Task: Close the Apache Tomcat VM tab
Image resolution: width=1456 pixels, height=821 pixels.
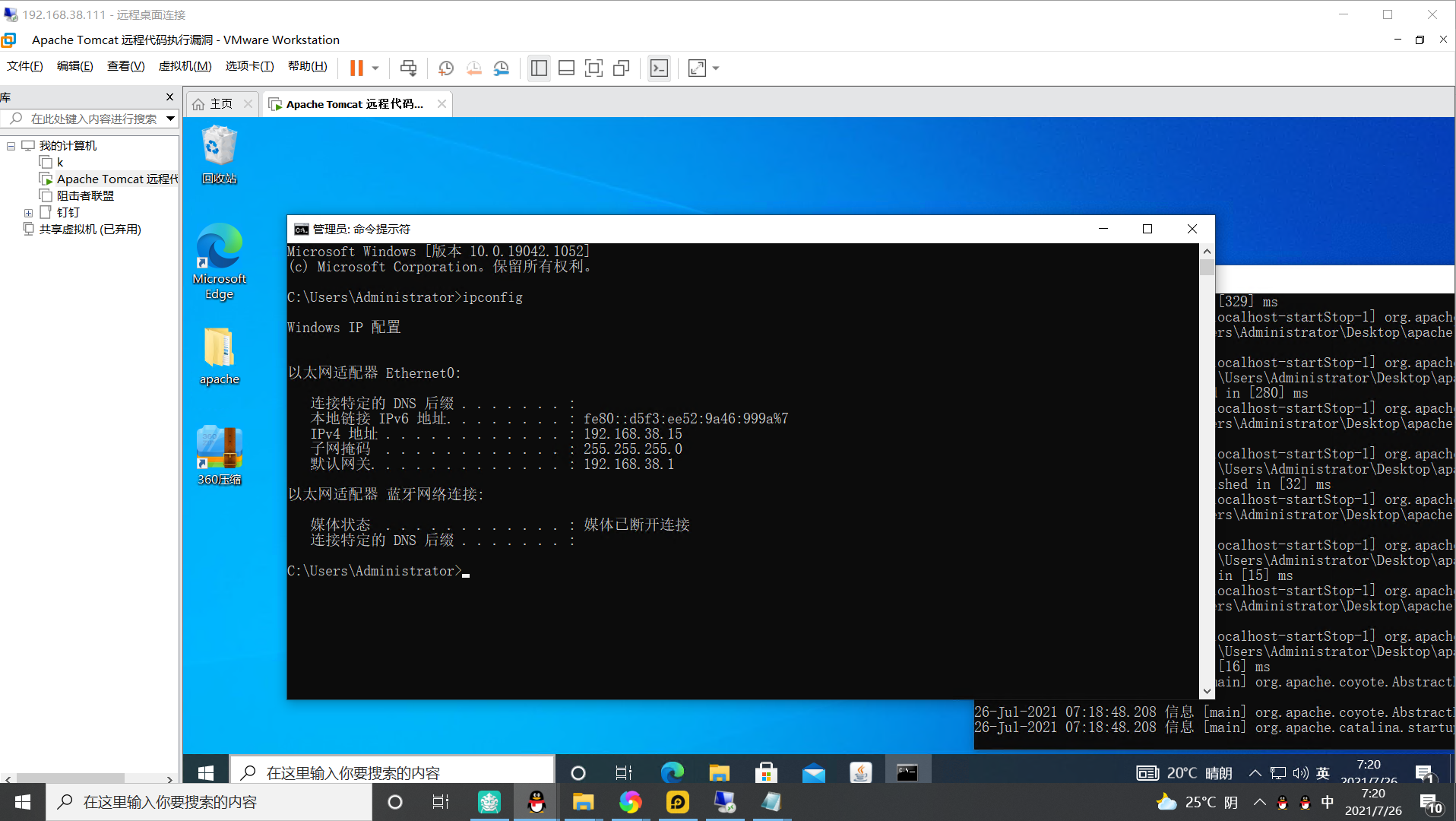Action: coord(442,104)
